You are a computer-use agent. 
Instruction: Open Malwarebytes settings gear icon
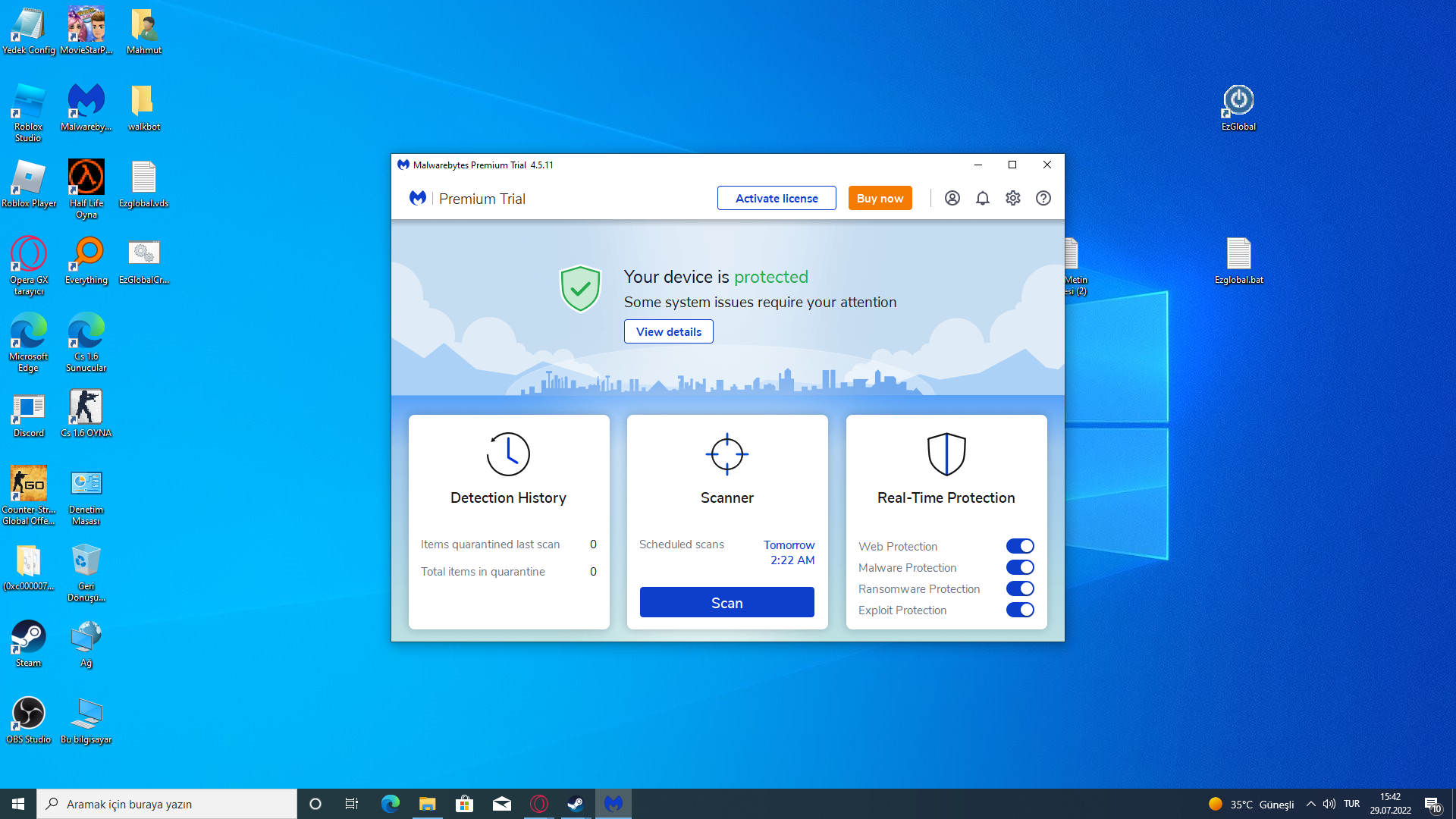click(1013, 198)
